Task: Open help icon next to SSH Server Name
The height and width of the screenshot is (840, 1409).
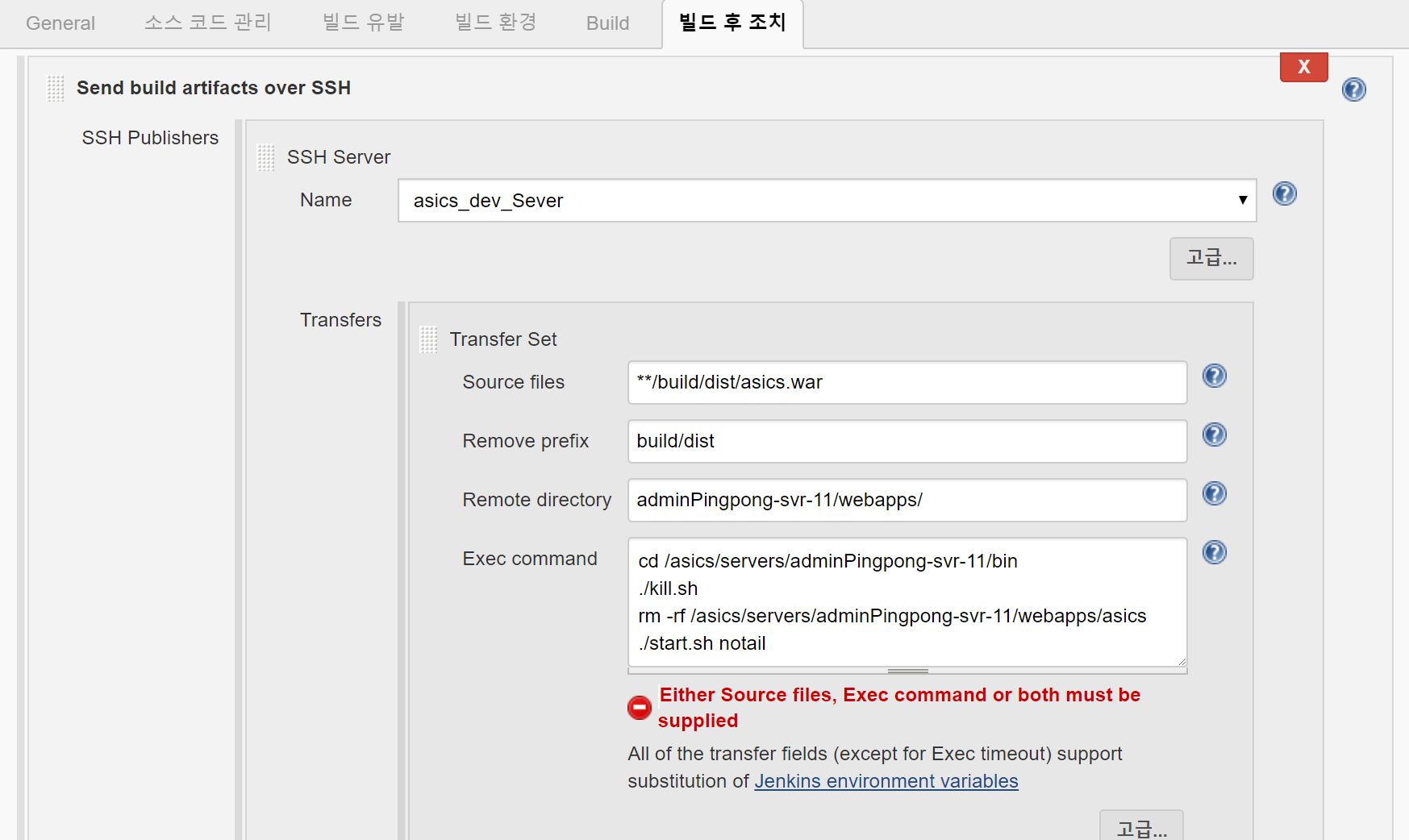Action: pos(1284,193)
